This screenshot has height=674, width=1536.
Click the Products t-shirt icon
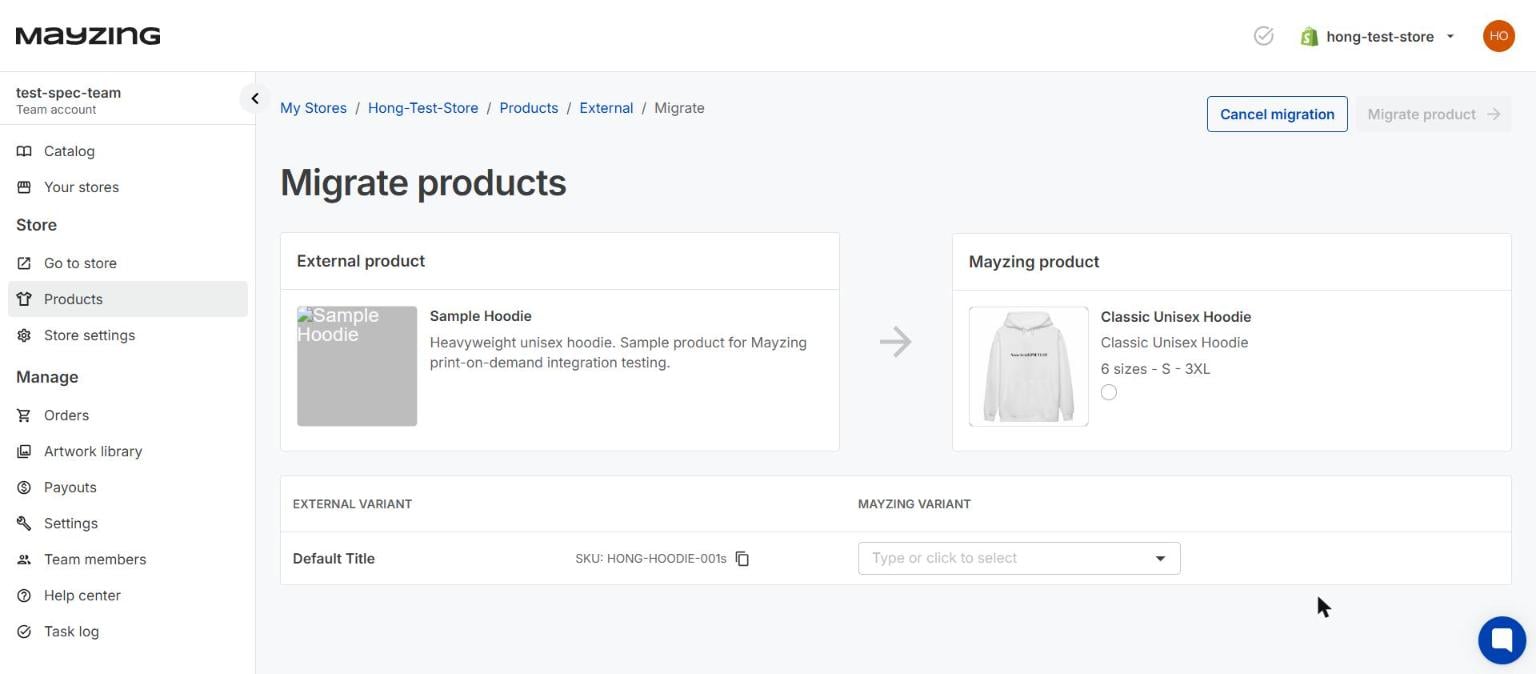pyautogui.click(x=24, y=299)
